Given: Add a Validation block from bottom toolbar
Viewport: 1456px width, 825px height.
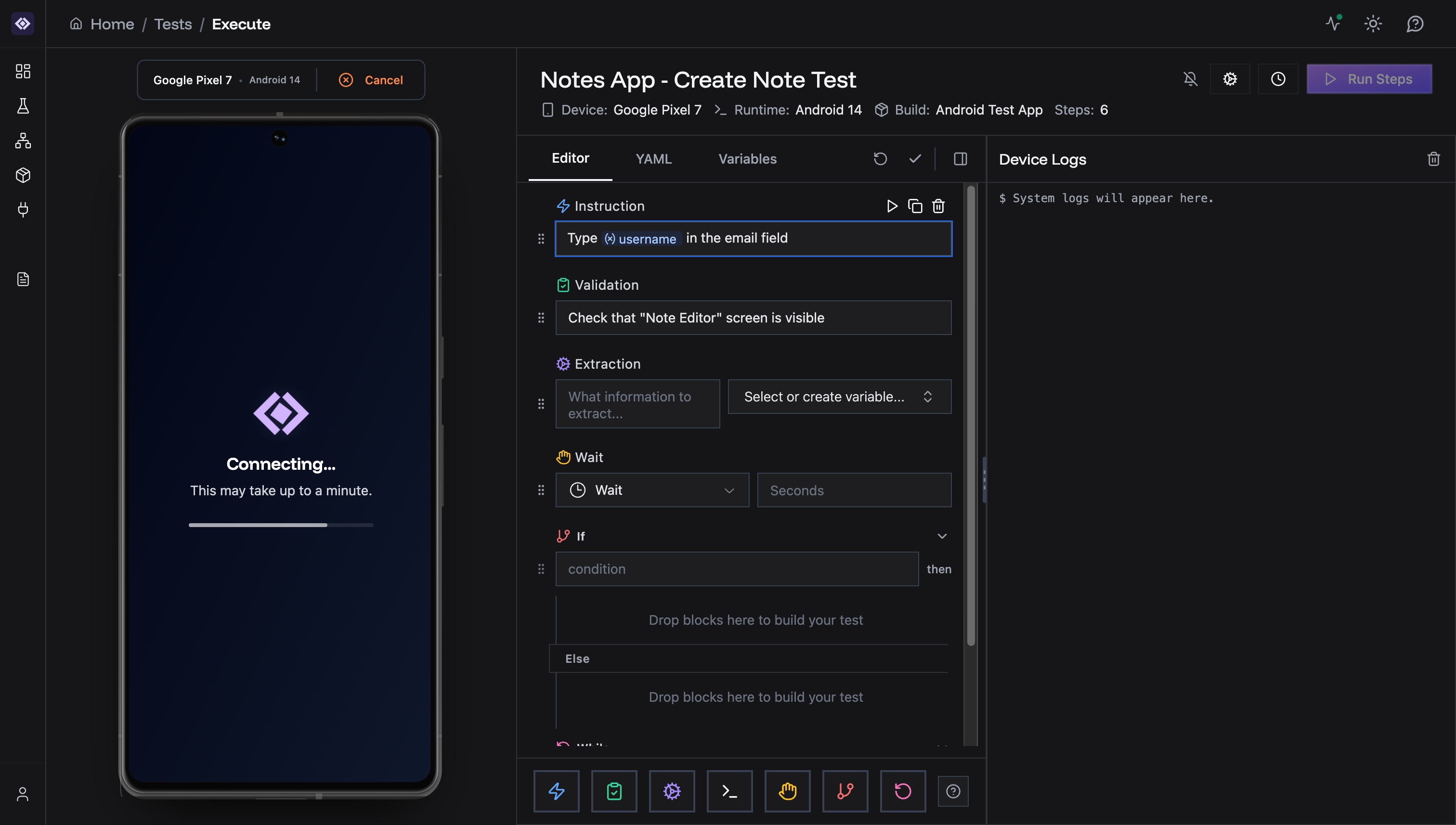Looking at the screenshot, I should 614,790.
